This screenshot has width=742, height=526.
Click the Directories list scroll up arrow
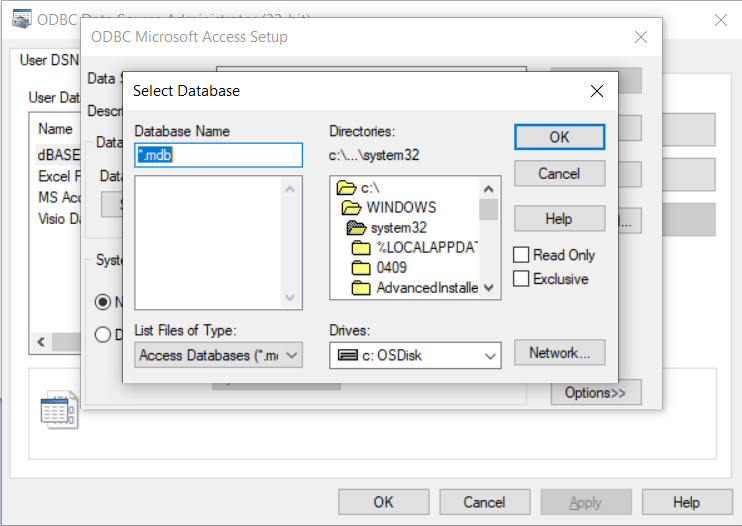[488, 189]
